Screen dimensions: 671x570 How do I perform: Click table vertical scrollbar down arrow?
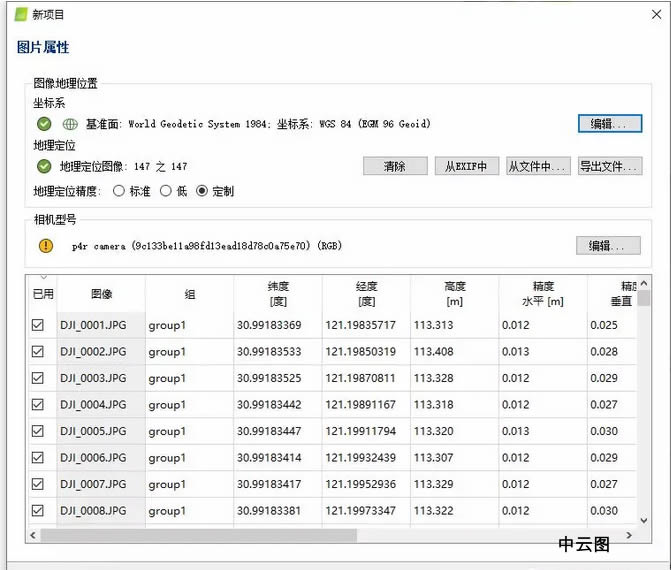click(x=644, y=521)
